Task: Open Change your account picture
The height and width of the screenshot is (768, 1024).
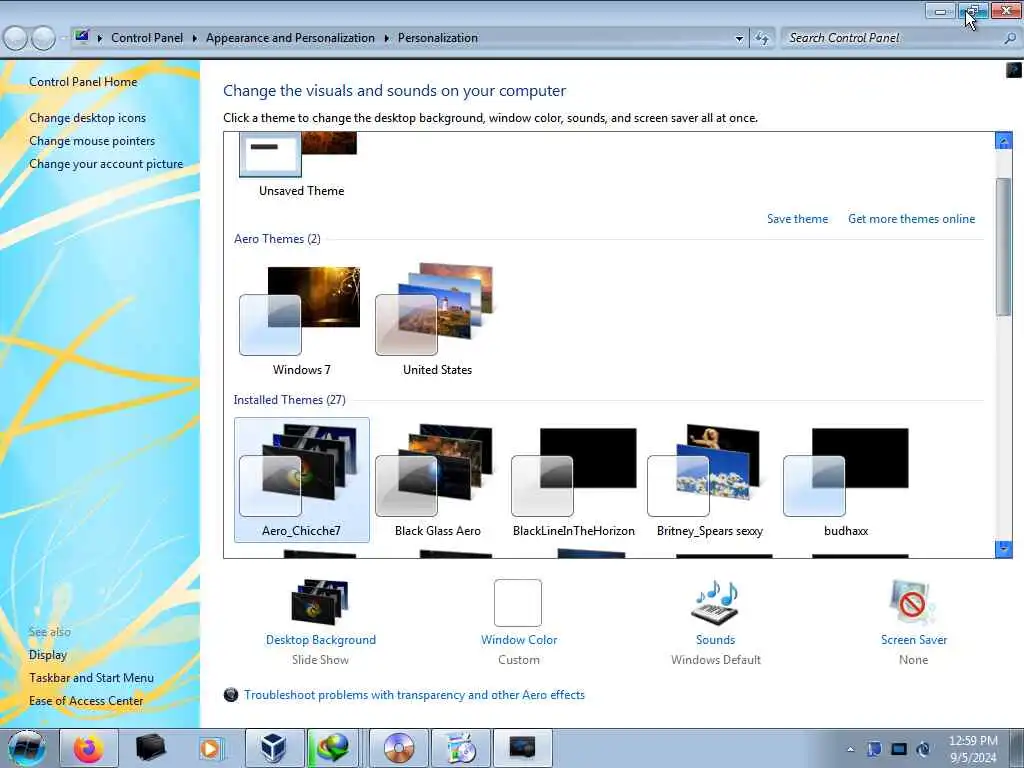Action: tap(106, 164)
